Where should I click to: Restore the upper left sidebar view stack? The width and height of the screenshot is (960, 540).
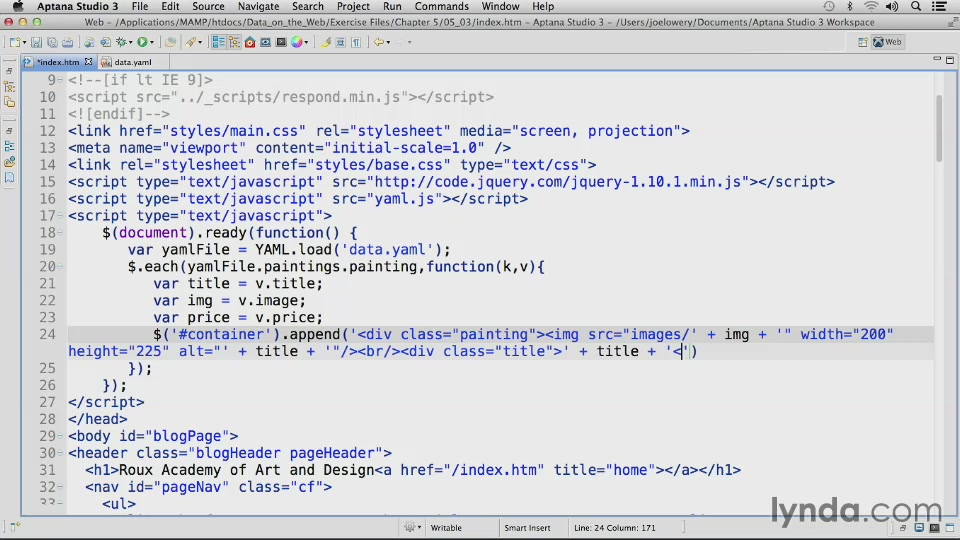coord(9,71)
